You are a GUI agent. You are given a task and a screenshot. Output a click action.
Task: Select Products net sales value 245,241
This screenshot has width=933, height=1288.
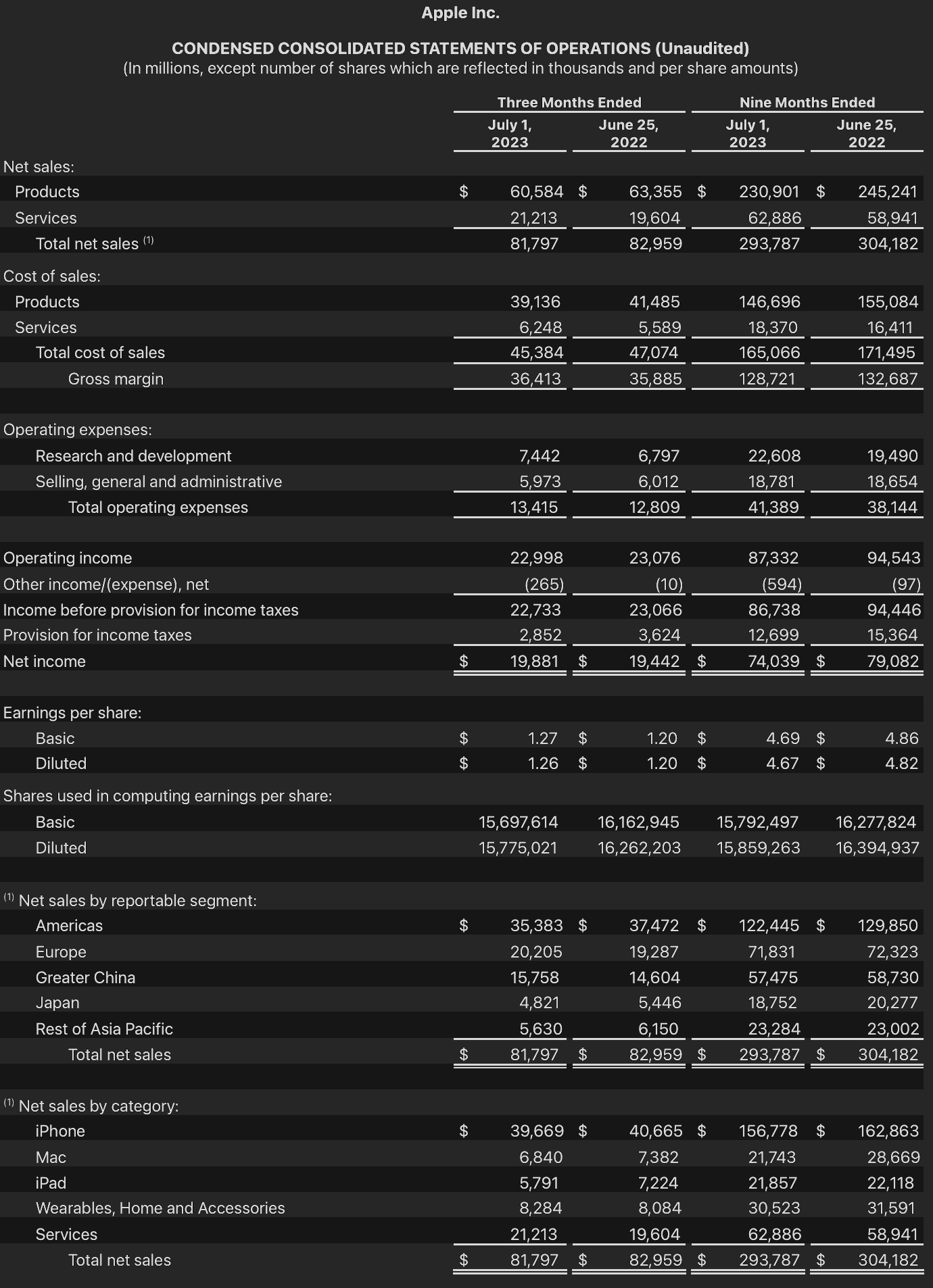tap(888, 192)
